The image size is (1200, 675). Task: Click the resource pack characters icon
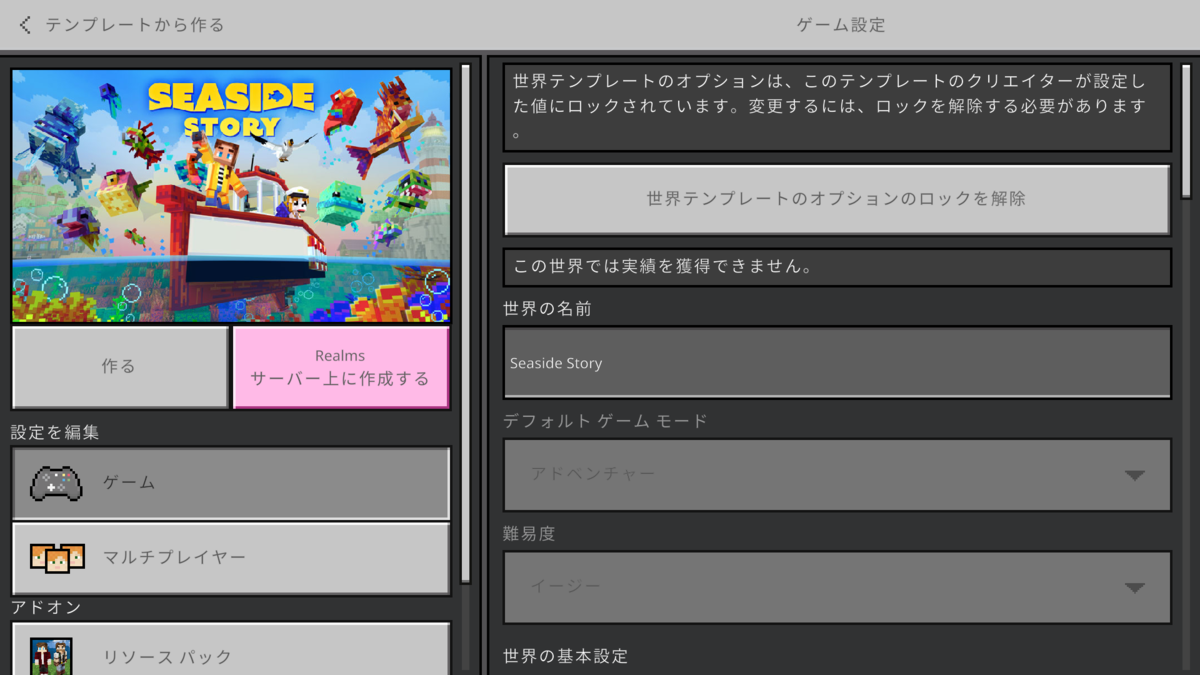pos(51,656)
